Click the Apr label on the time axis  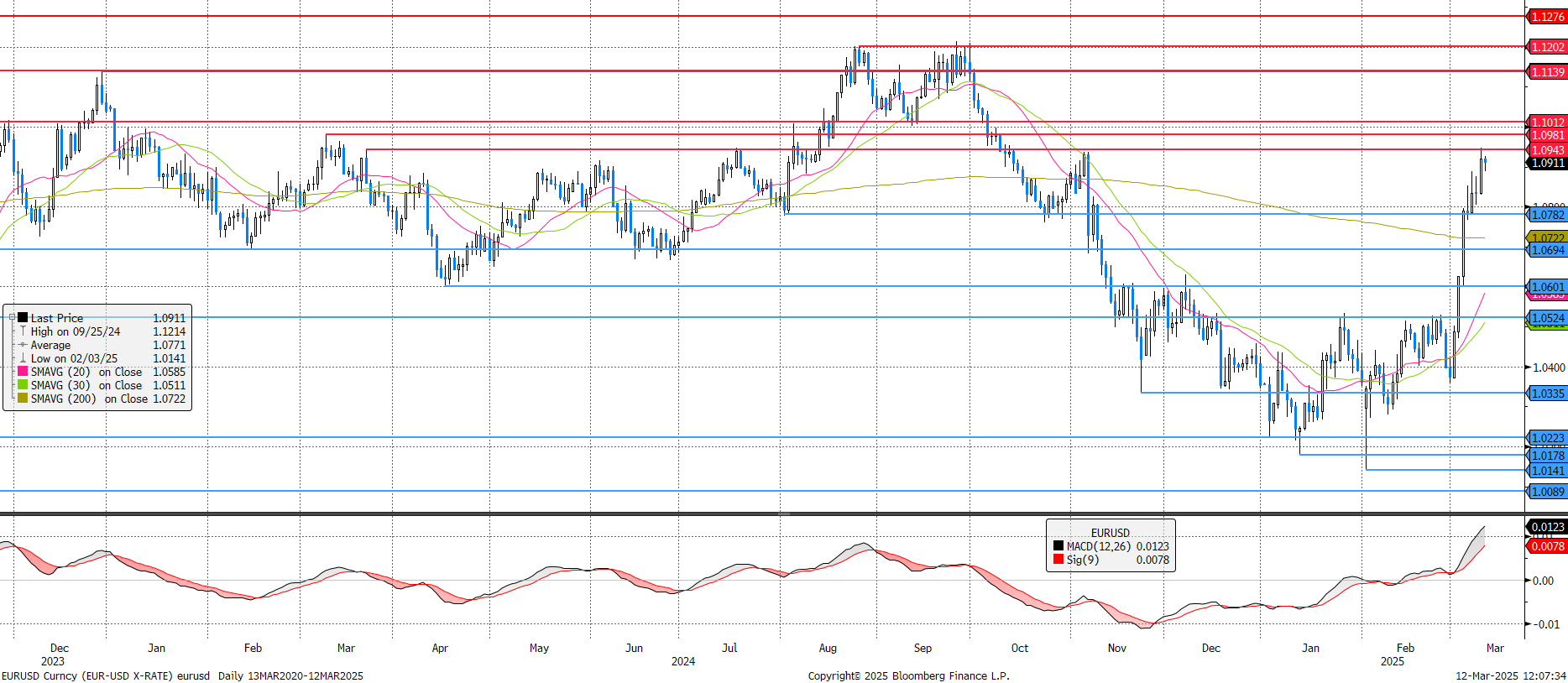[x=440, y=648]
